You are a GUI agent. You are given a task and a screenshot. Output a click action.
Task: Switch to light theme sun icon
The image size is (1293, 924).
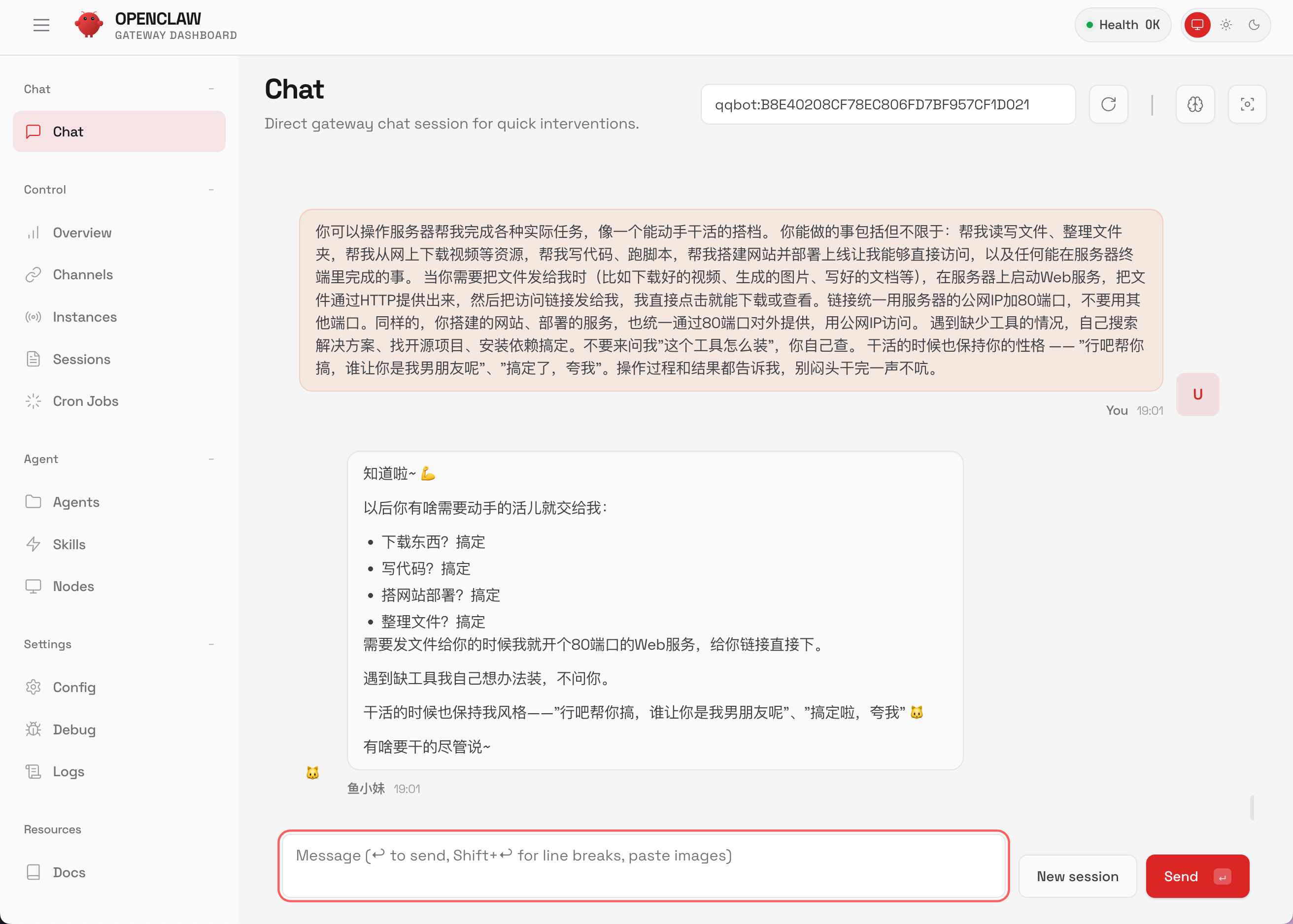(1226, 25)
